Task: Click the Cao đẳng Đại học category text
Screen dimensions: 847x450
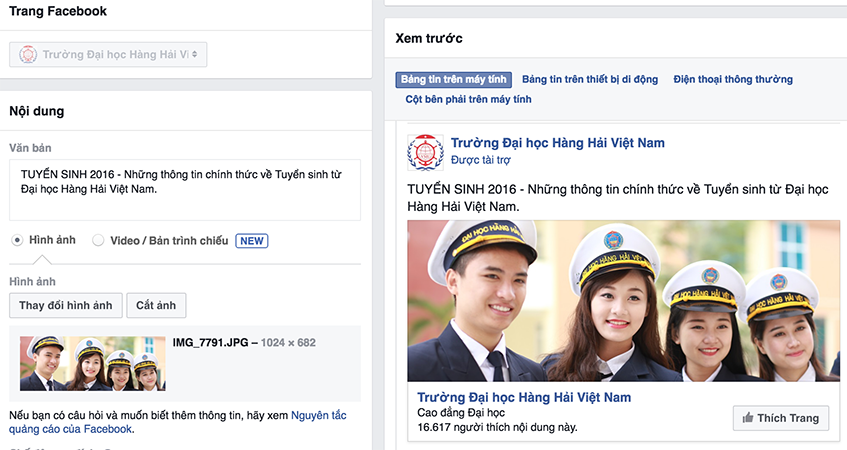Action: click(x=461, y=413)
